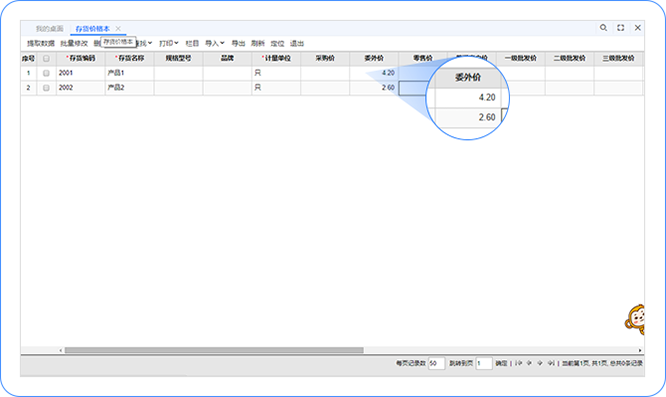Check the row 2001 checkbox
The width and height of the screenshot is (666, 397).
click(x=46, y=73)
